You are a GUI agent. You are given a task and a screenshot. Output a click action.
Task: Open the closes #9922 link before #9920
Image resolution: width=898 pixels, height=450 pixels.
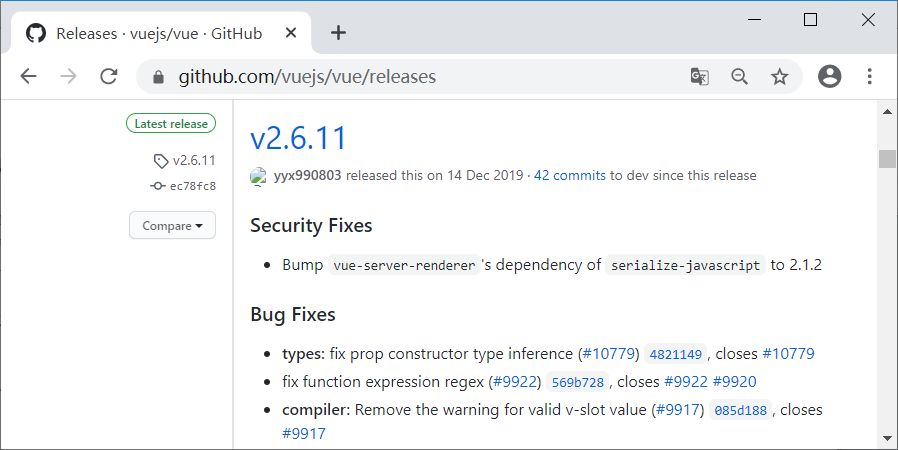686,382
